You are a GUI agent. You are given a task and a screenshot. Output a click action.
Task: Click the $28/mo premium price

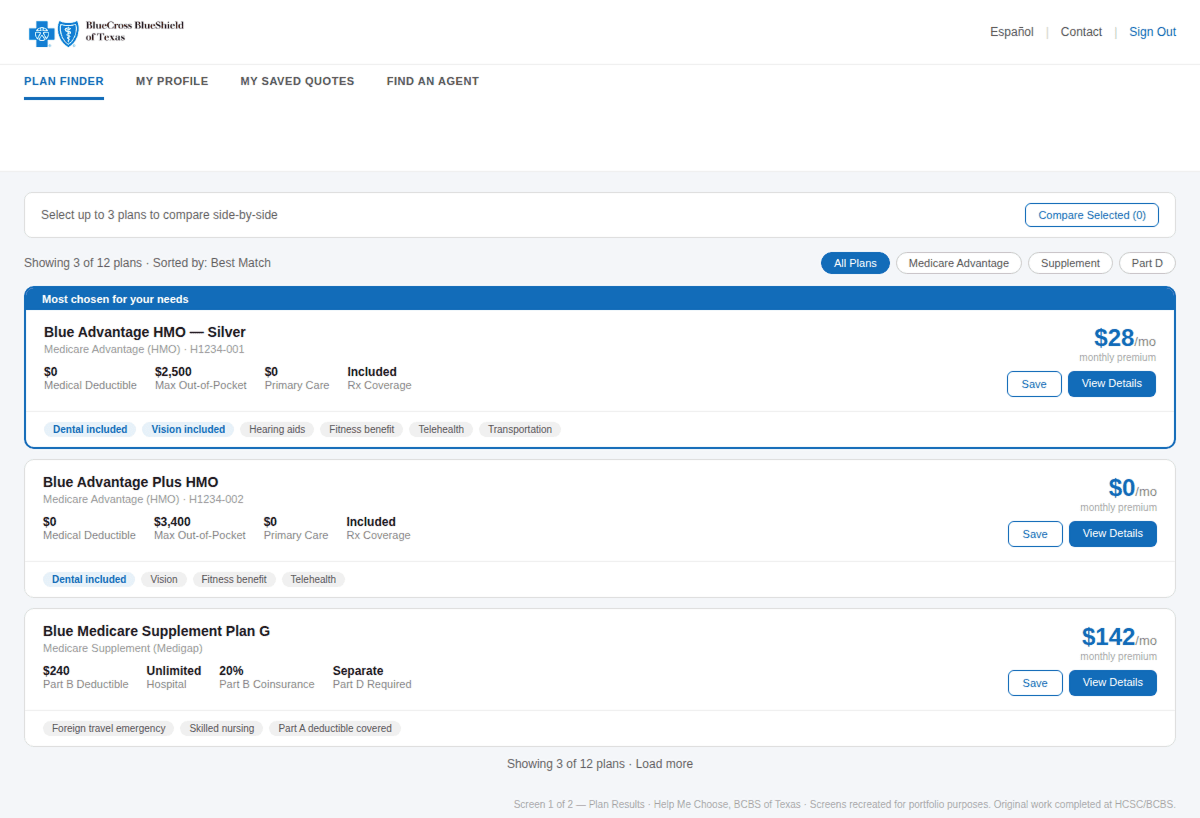coord(1124,338)
